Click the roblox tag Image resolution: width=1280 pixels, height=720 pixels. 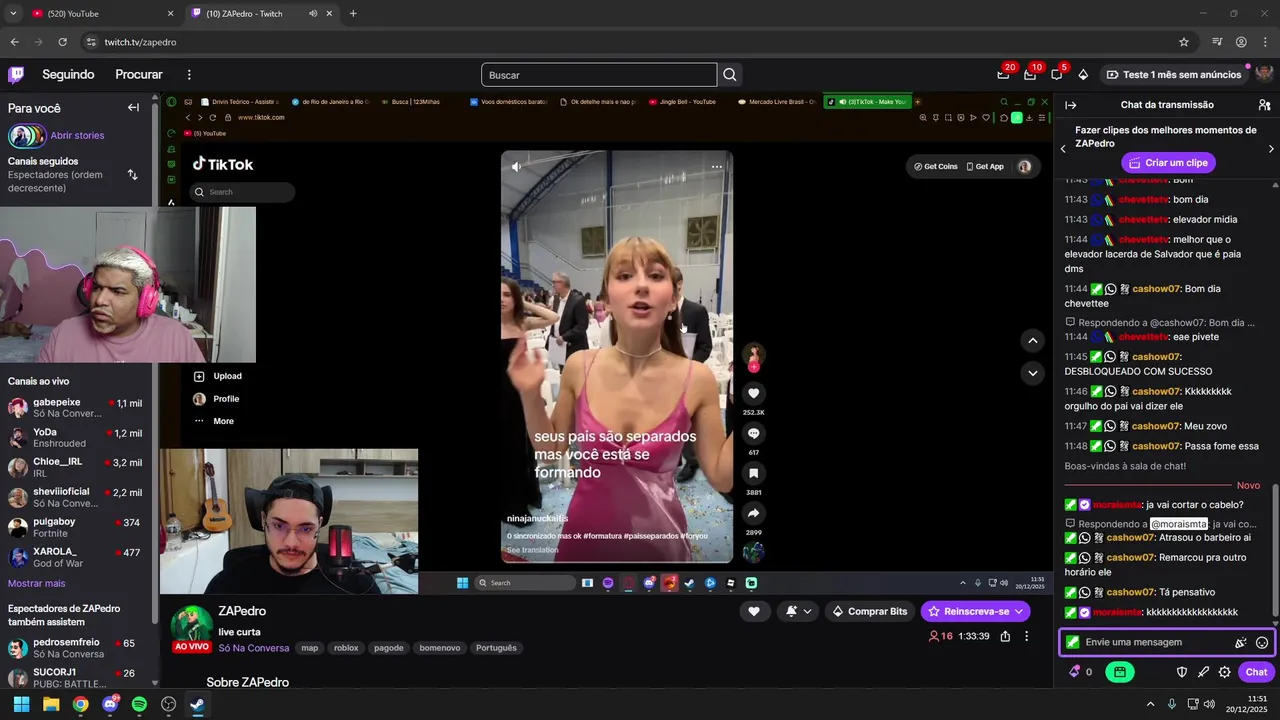tap(346, 648)
